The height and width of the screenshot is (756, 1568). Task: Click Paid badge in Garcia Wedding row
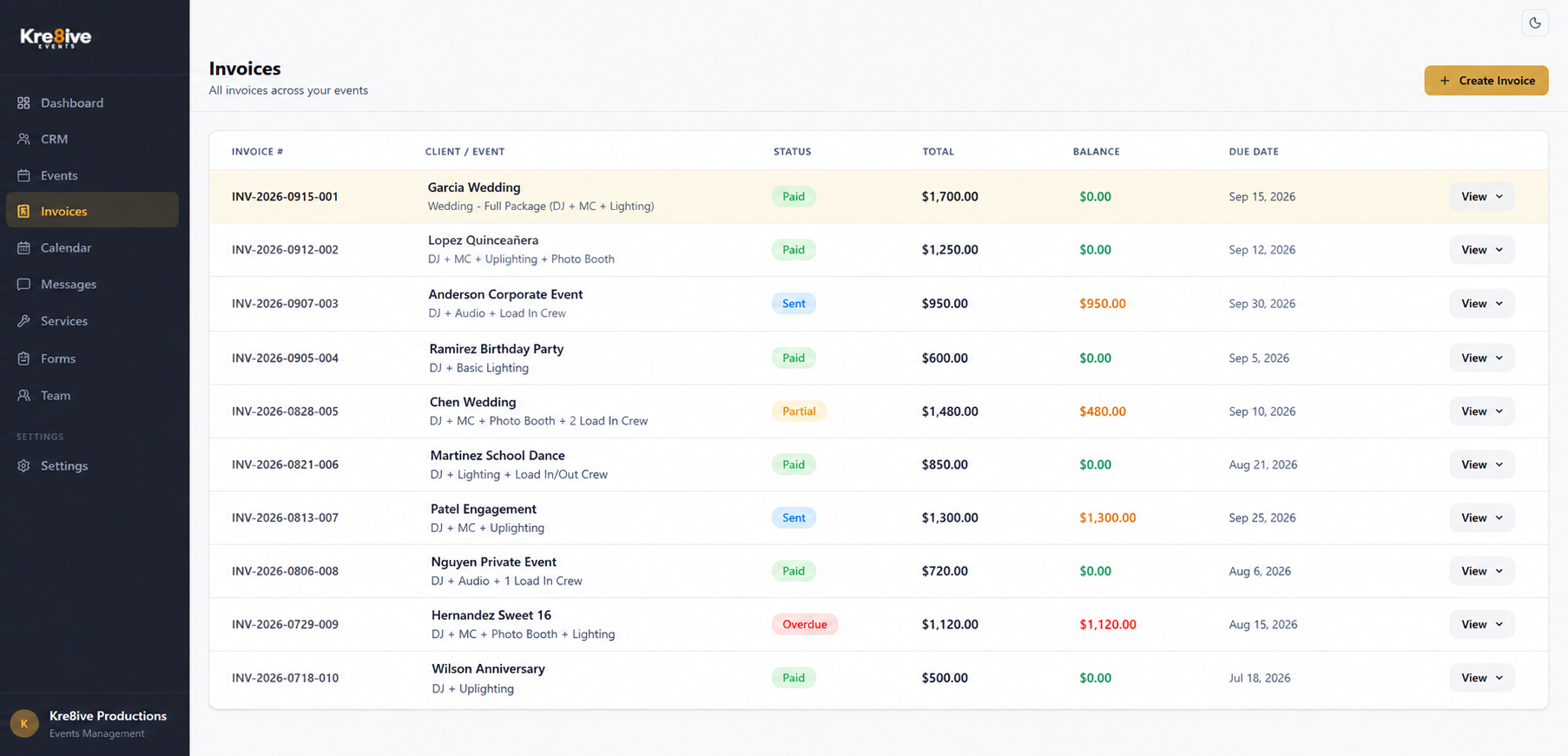[x=794, y=196]
